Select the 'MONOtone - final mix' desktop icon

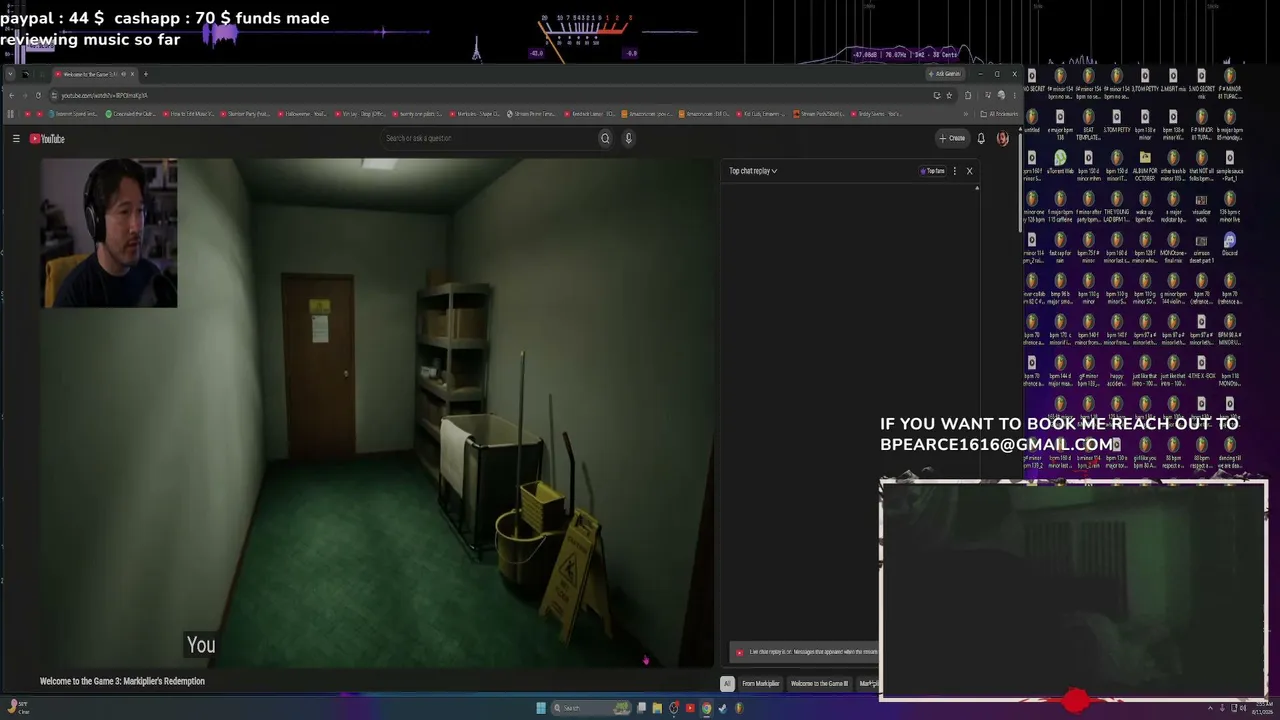pyautogui.click(x=1173, y=246)
